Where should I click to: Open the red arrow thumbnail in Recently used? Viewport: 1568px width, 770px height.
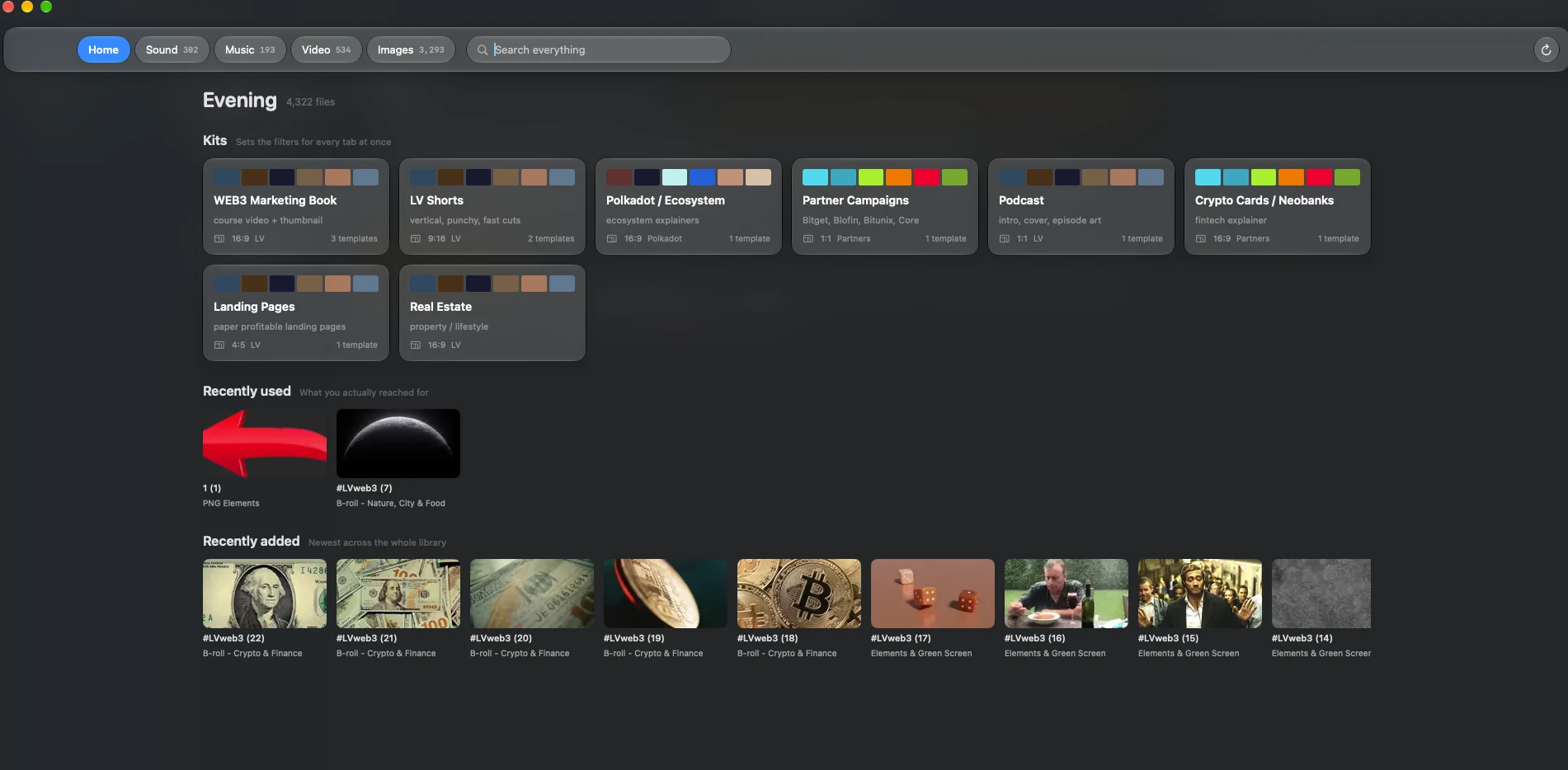(265, 444)
